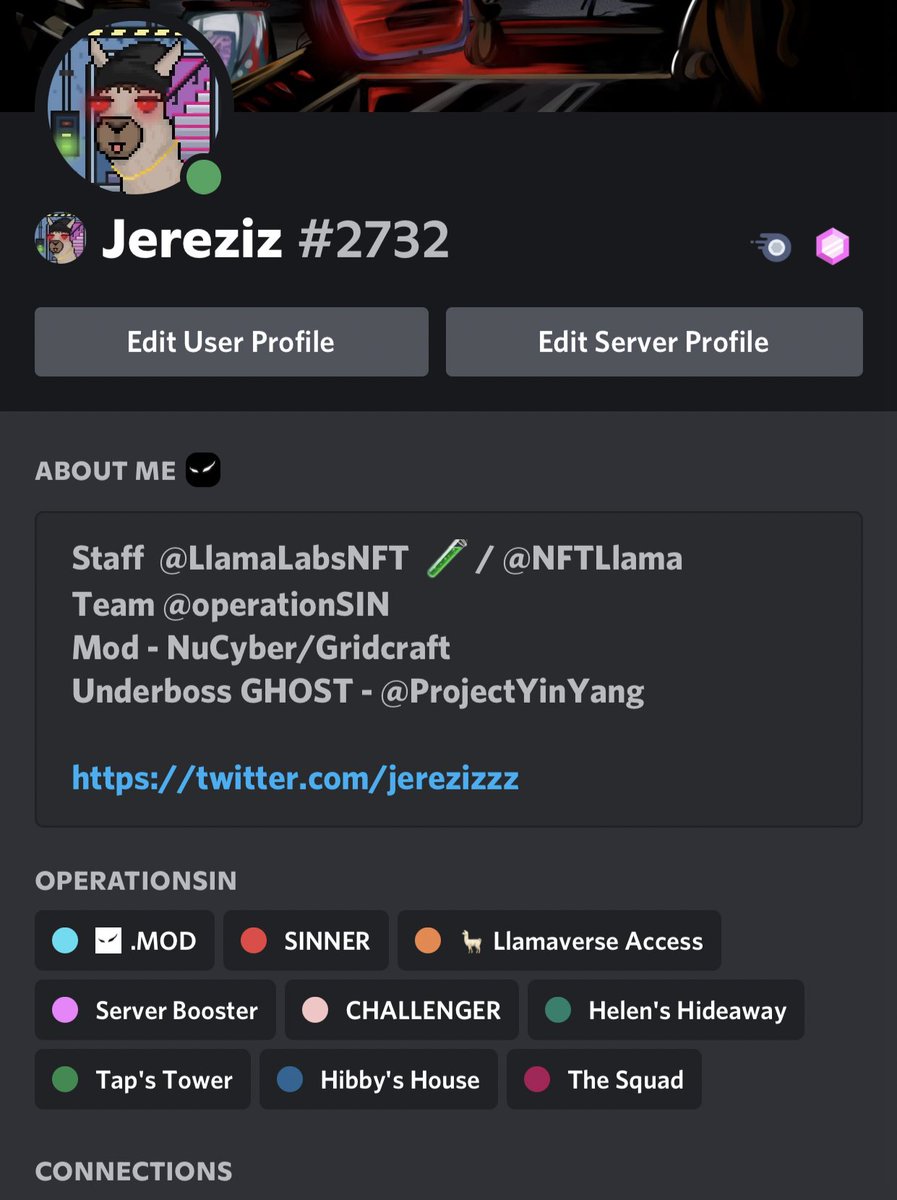Select the Helen's Hideaway role tag
Image resolution: width=897 pixels, height=1200 pixels.
[x=666, y=1010]
